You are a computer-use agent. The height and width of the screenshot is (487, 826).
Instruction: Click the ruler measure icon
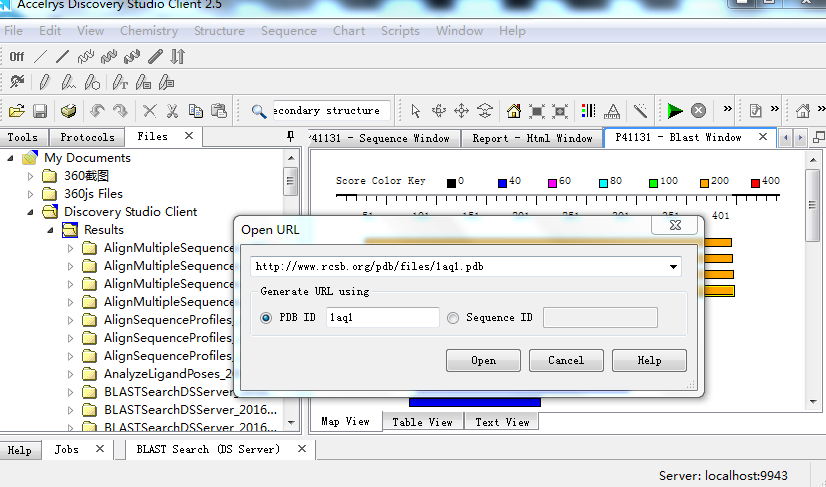click(612, 111)
